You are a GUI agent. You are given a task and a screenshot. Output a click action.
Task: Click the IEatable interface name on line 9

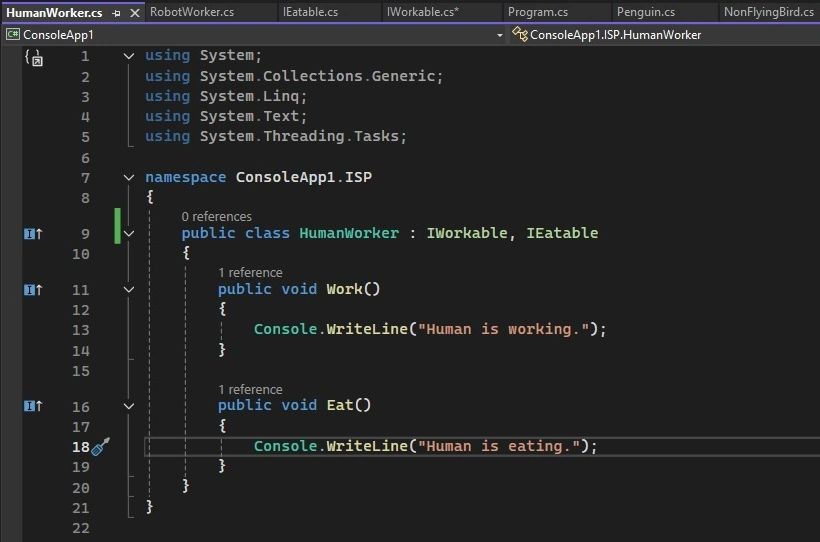(x=562, y=233)
